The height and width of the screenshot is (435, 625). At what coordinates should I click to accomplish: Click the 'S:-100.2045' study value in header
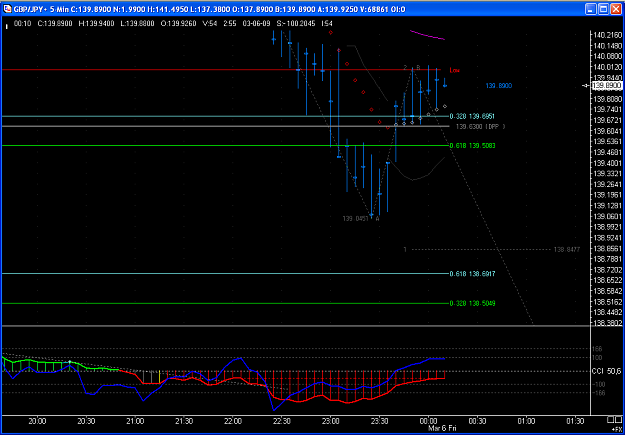(x=296, y=24)
